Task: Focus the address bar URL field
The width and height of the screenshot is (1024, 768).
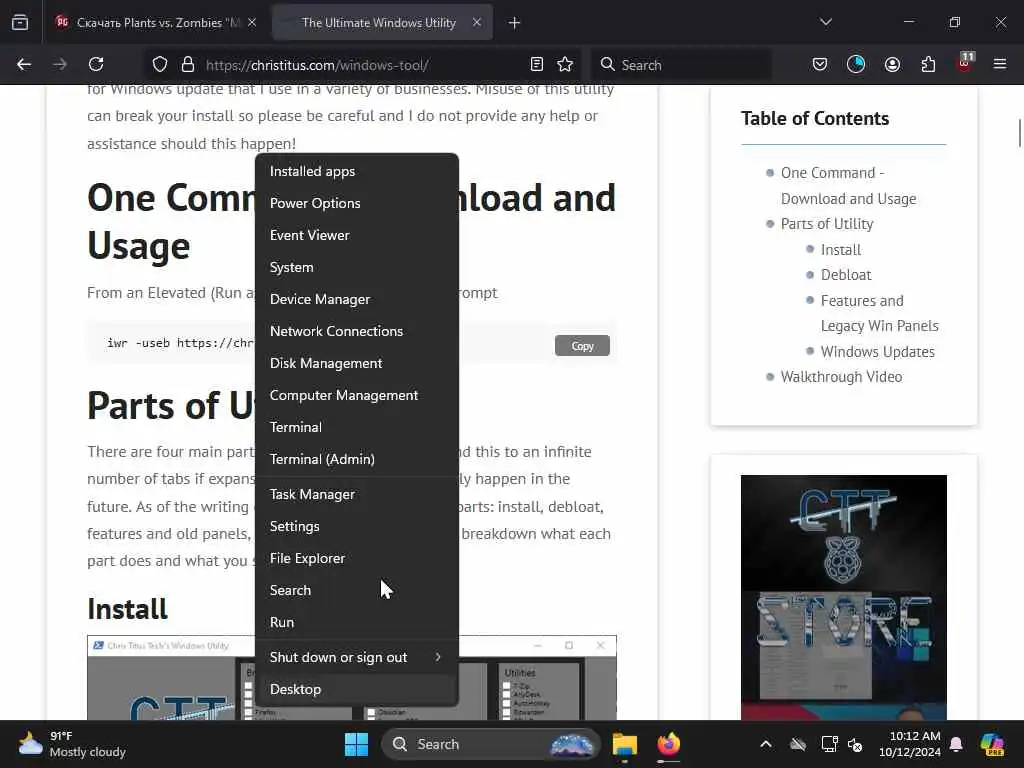Action: 362,65
